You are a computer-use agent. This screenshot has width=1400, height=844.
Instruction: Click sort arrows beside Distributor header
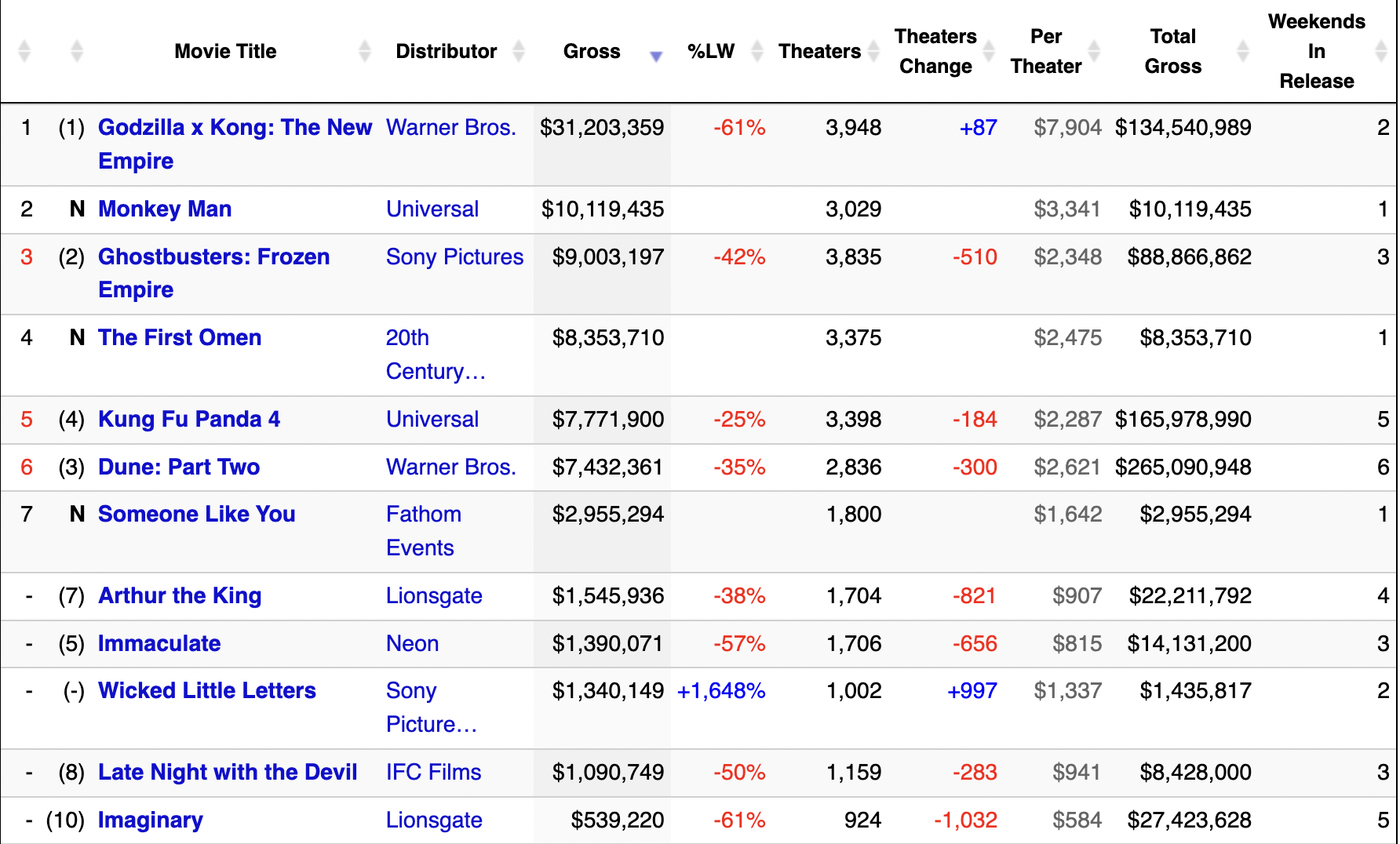point(518,51)
